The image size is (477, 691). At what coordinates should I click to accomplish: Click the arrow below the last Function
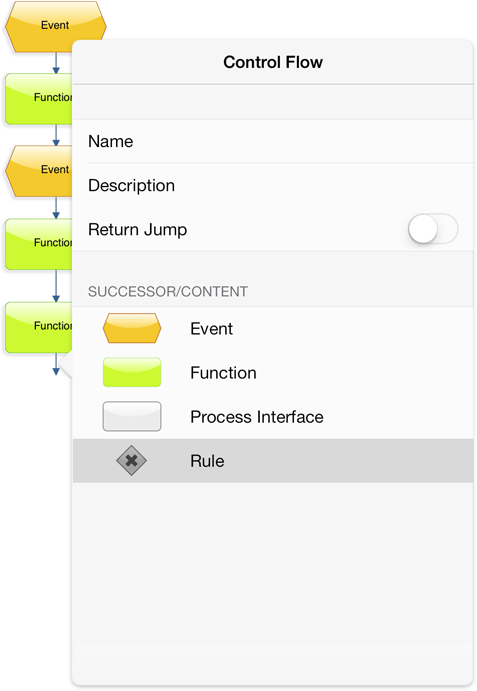click(x=56, y=364)
